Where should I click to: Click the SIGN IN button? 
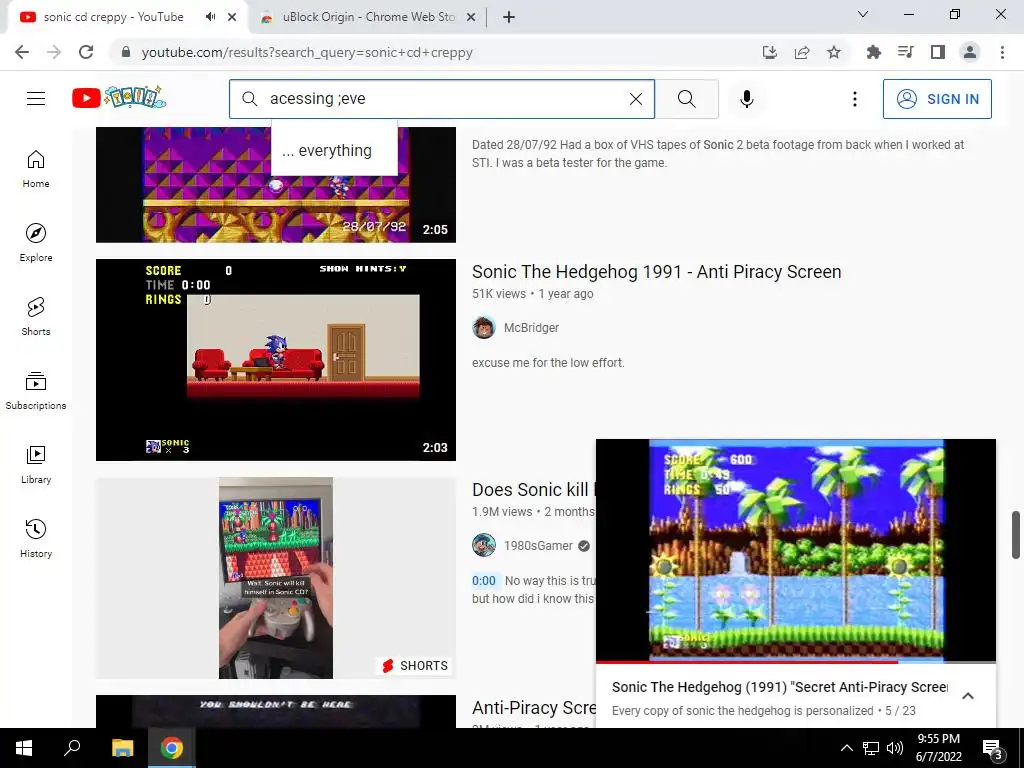tap(937, 99)
